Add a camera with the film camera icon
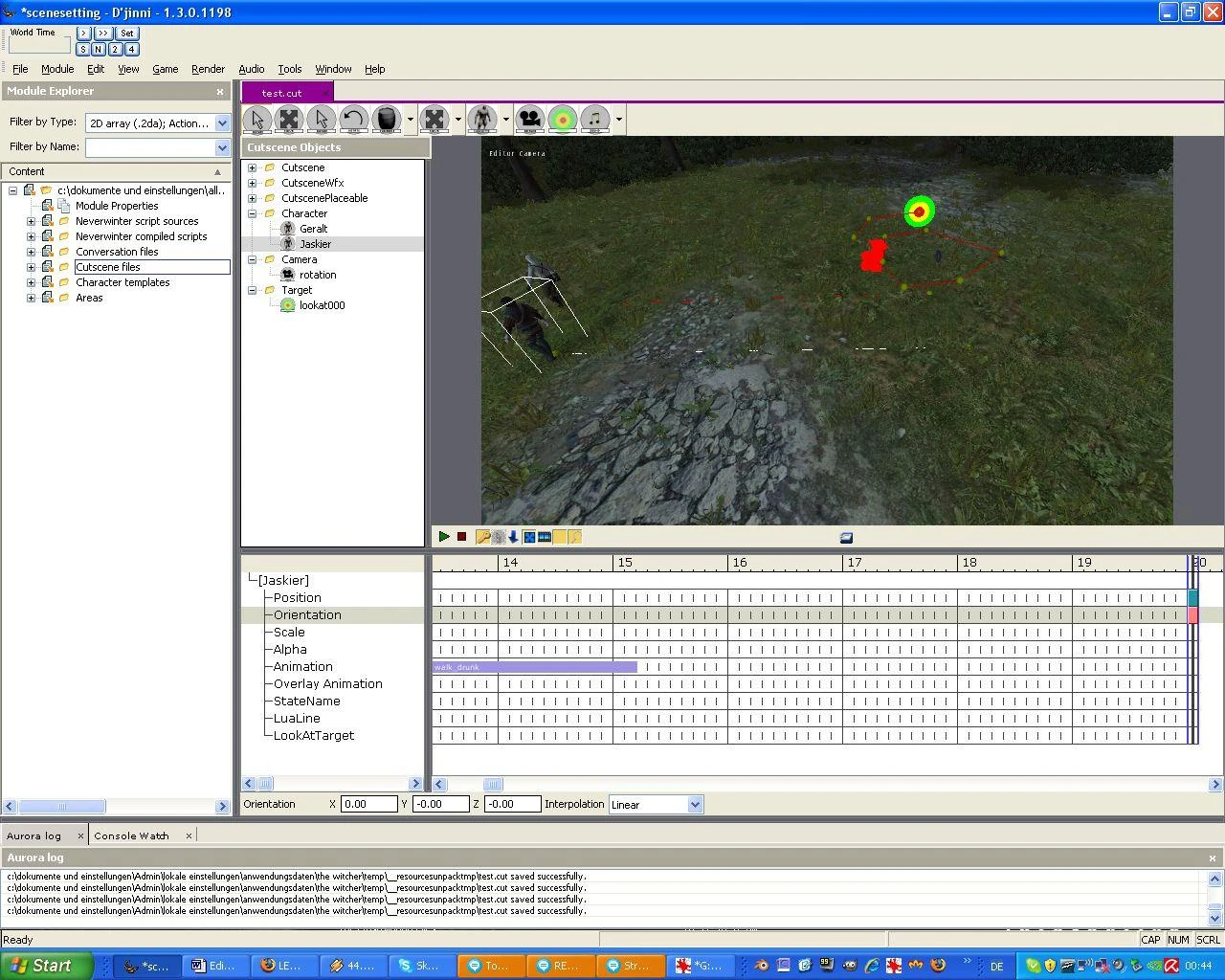 pyautogui.click(x=530, y=120)
